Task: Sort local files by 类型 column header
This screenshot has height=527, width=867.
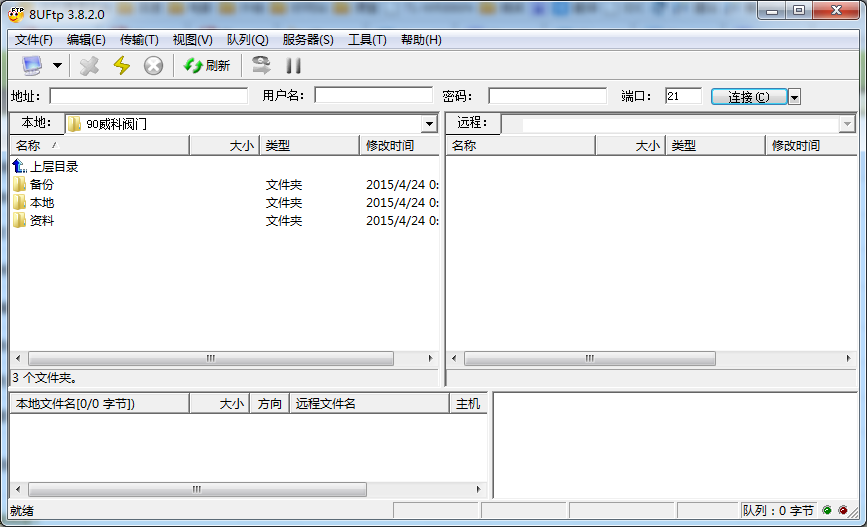Action: (310, 145)
